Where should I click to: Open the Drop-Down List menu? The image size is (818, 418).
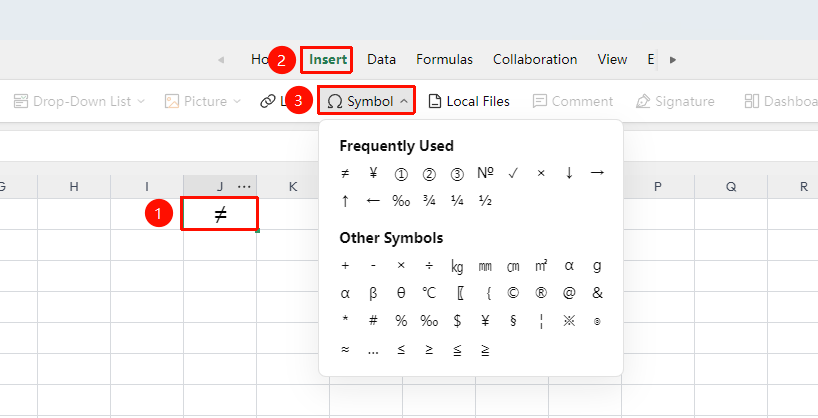(79, 101)
